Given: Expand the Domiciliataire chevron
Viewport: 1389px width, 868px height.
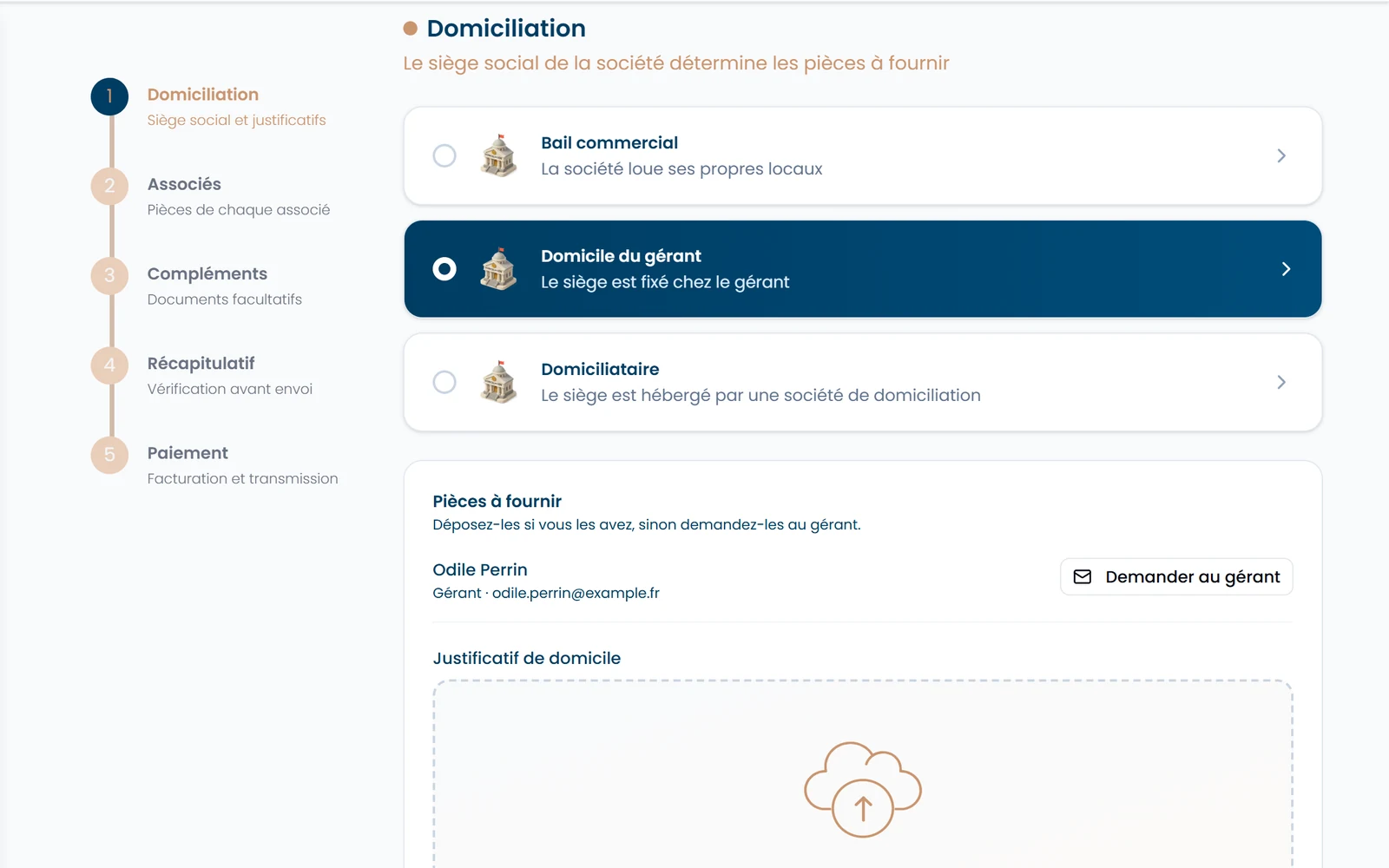Looking at the screenshot, I should (x=1281, y=382).
